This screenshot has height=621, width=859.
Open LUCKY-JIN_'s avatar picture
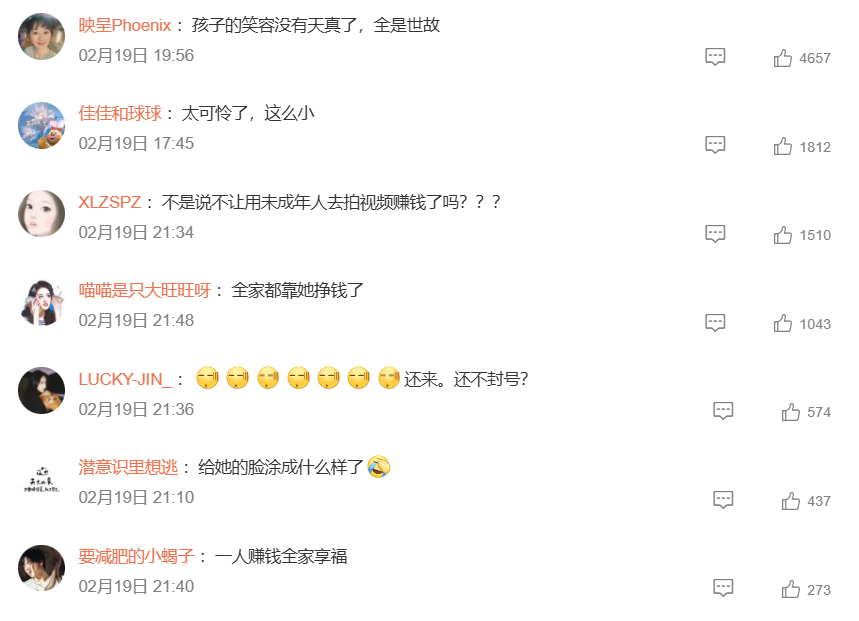click(42, 390)
